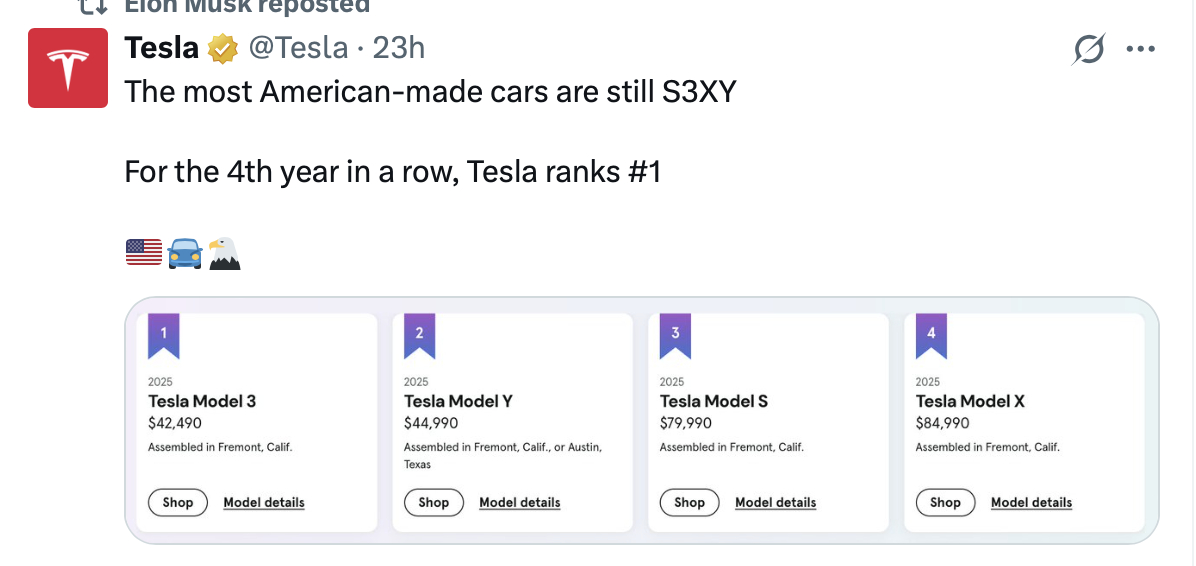Click the repost arrows icon above post
The width and height of the screenshot is (1196, 566).
[x=93, y=6]
